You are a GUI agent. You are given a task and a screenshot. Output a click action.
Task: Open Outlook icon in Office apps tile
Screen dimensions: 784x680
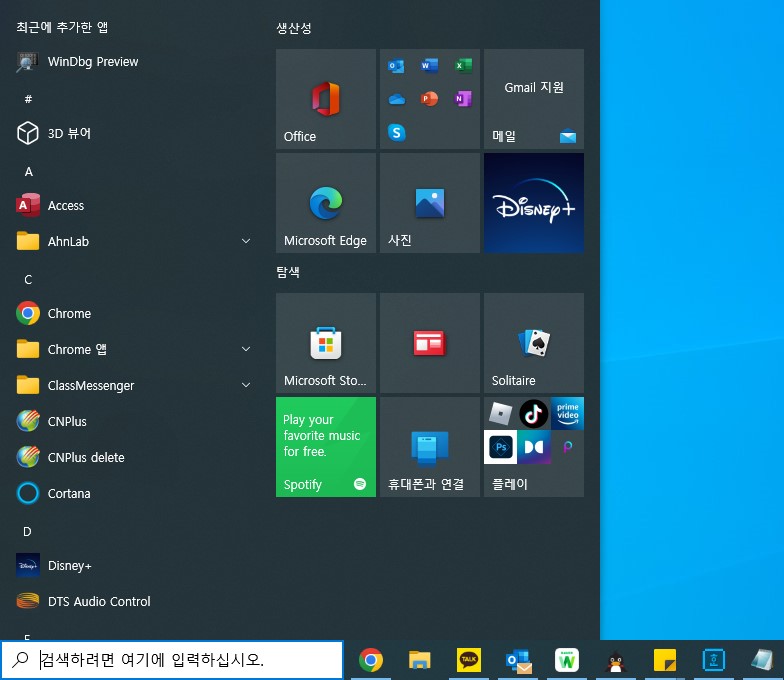[396, 66]
